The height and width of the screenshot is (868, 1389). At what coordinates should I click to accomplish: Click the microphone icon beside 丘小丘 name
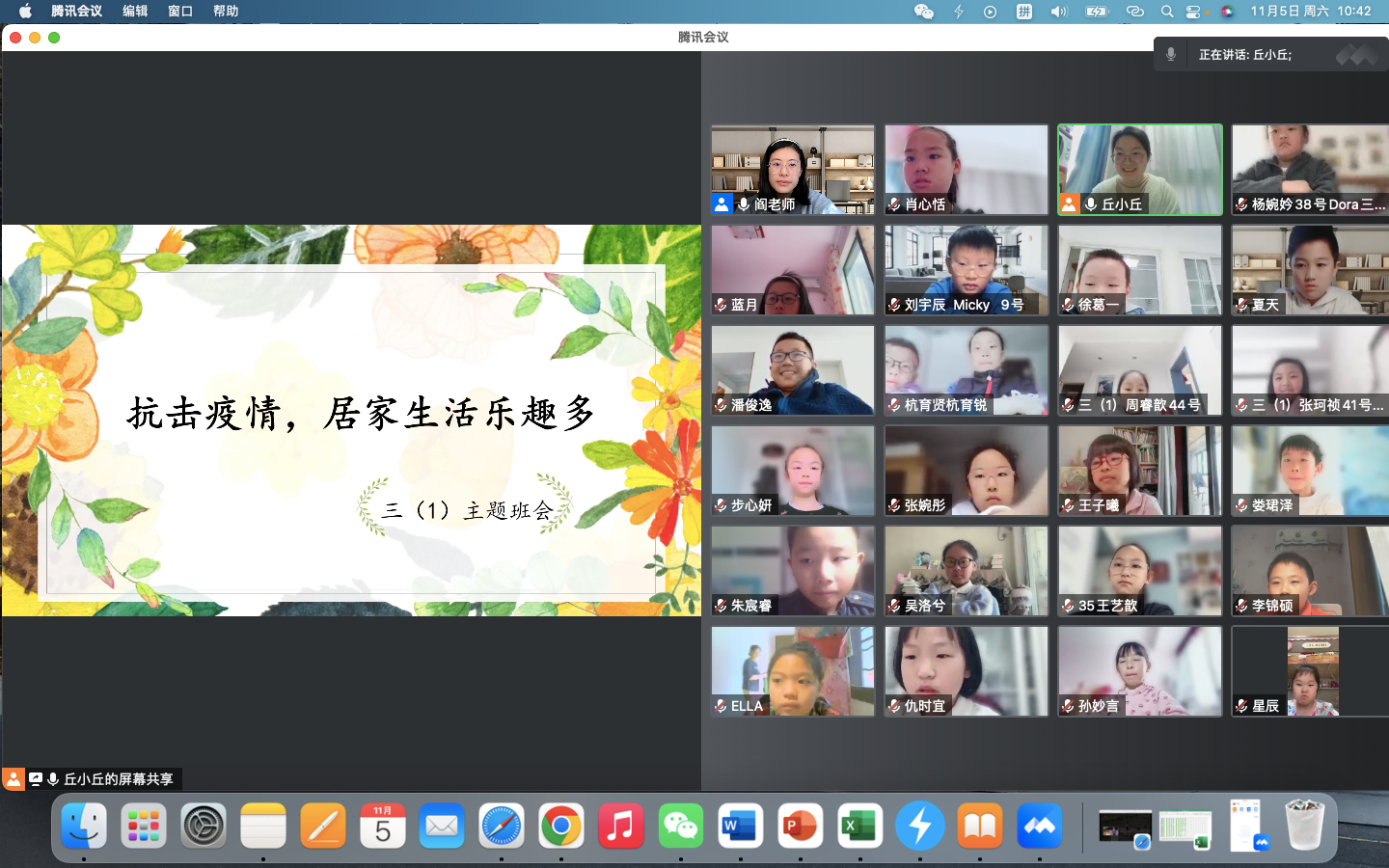1091,204
